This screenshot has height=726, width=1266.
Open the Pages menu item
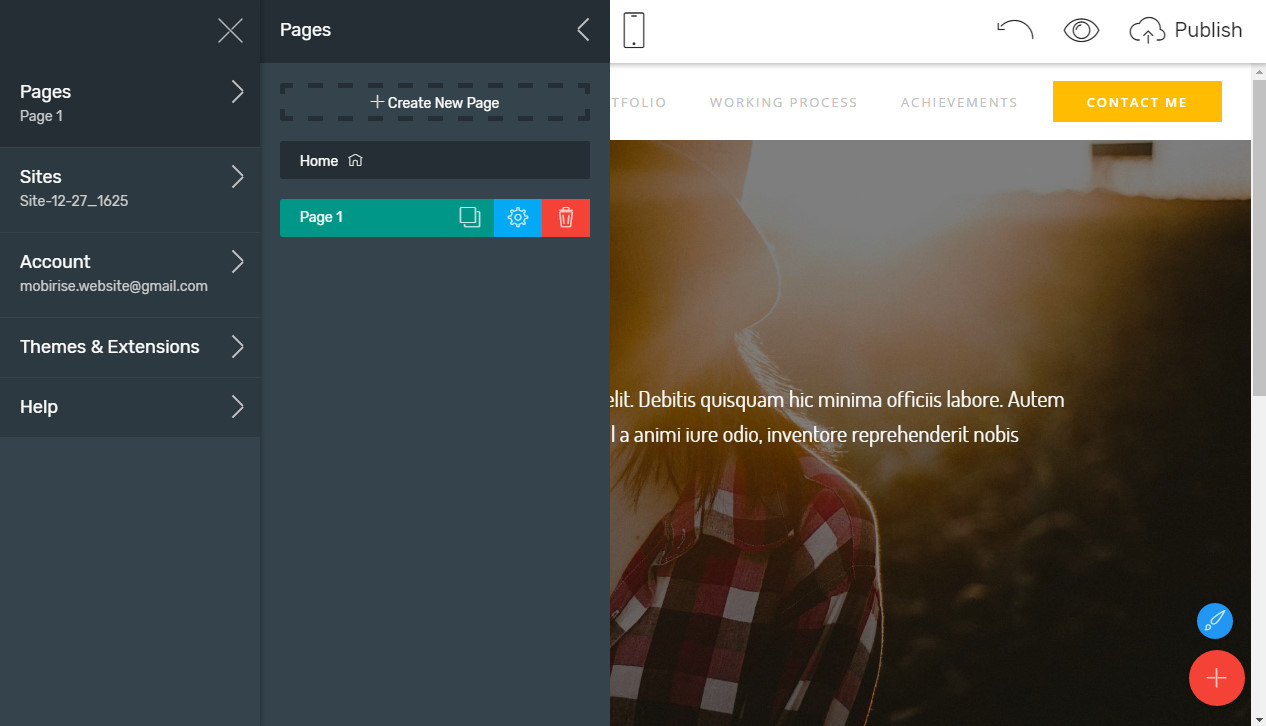point(130,105)
